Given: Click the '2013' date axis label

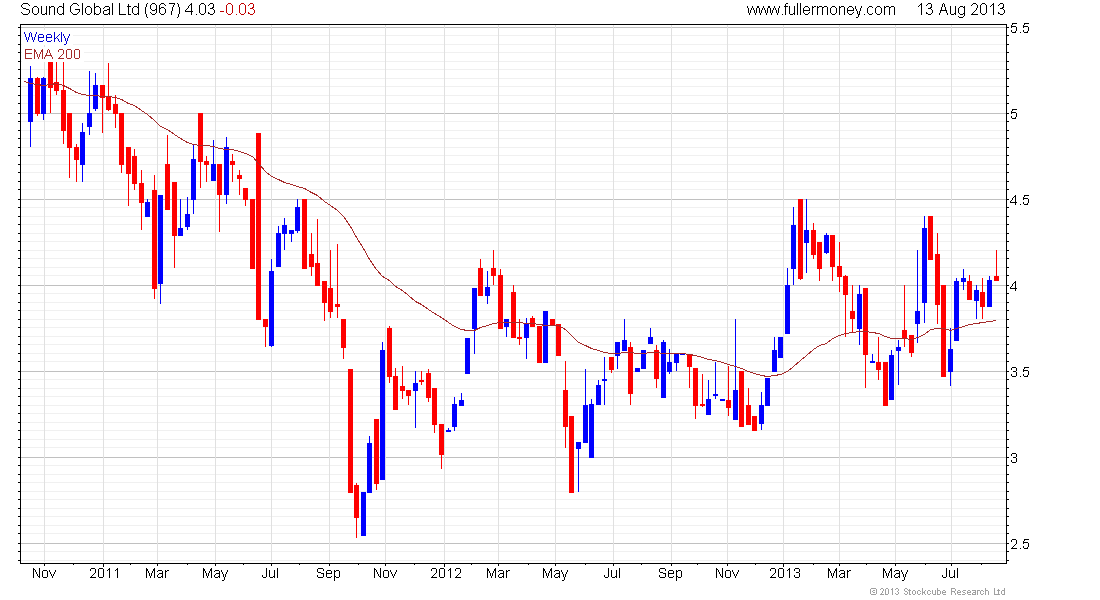Looking at the screenshot, I should pyautogui.click(x=785, y=573).
